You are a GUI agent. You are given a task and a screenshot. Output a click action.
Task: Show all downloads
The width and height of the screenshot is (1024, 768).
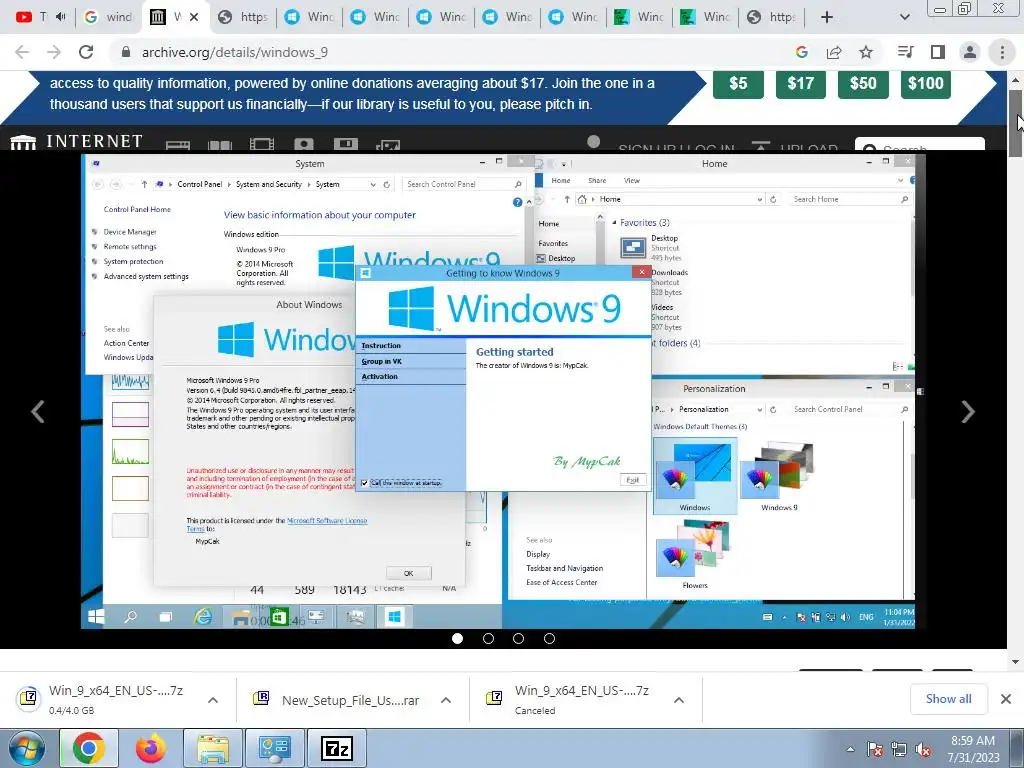[x=948, y=699]
